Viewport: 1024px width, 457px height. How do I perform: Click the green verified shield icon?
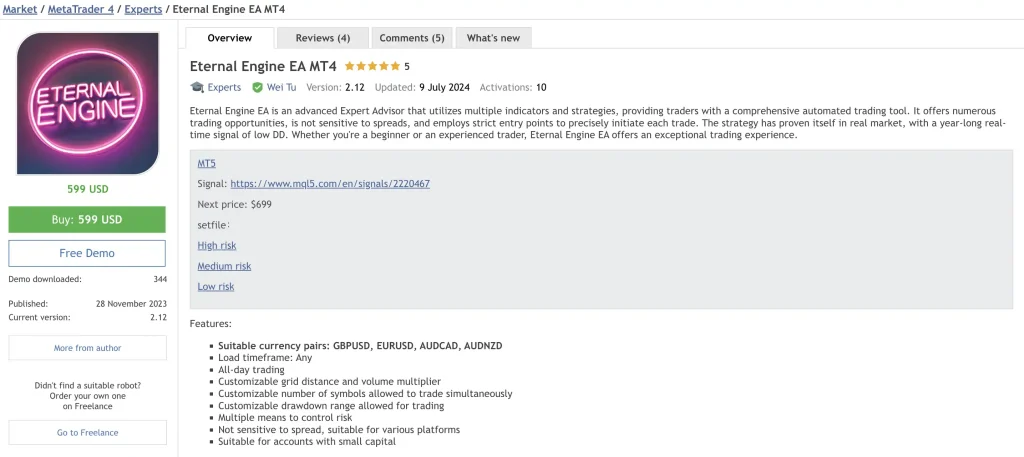point(257,87)
